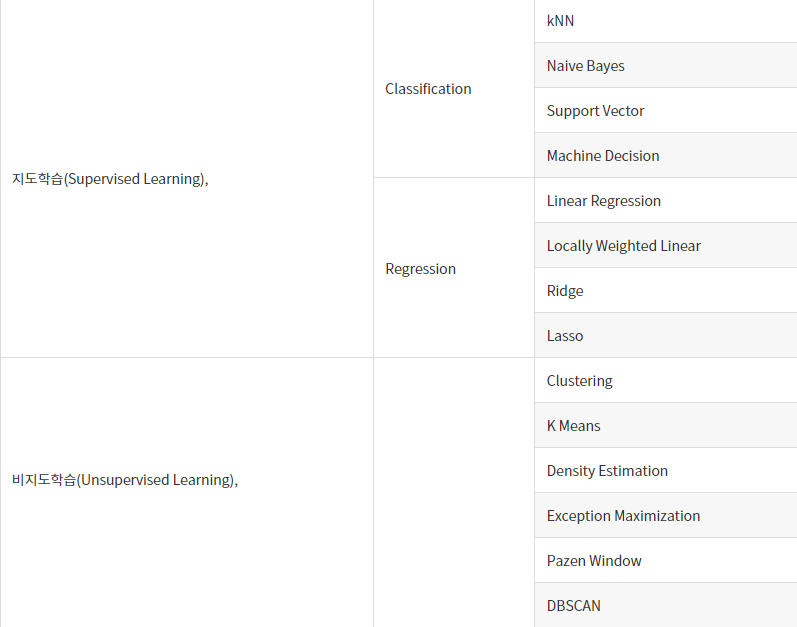797x627 pixels.
Task: Select Exception Maximization entry
Action: 665,515
